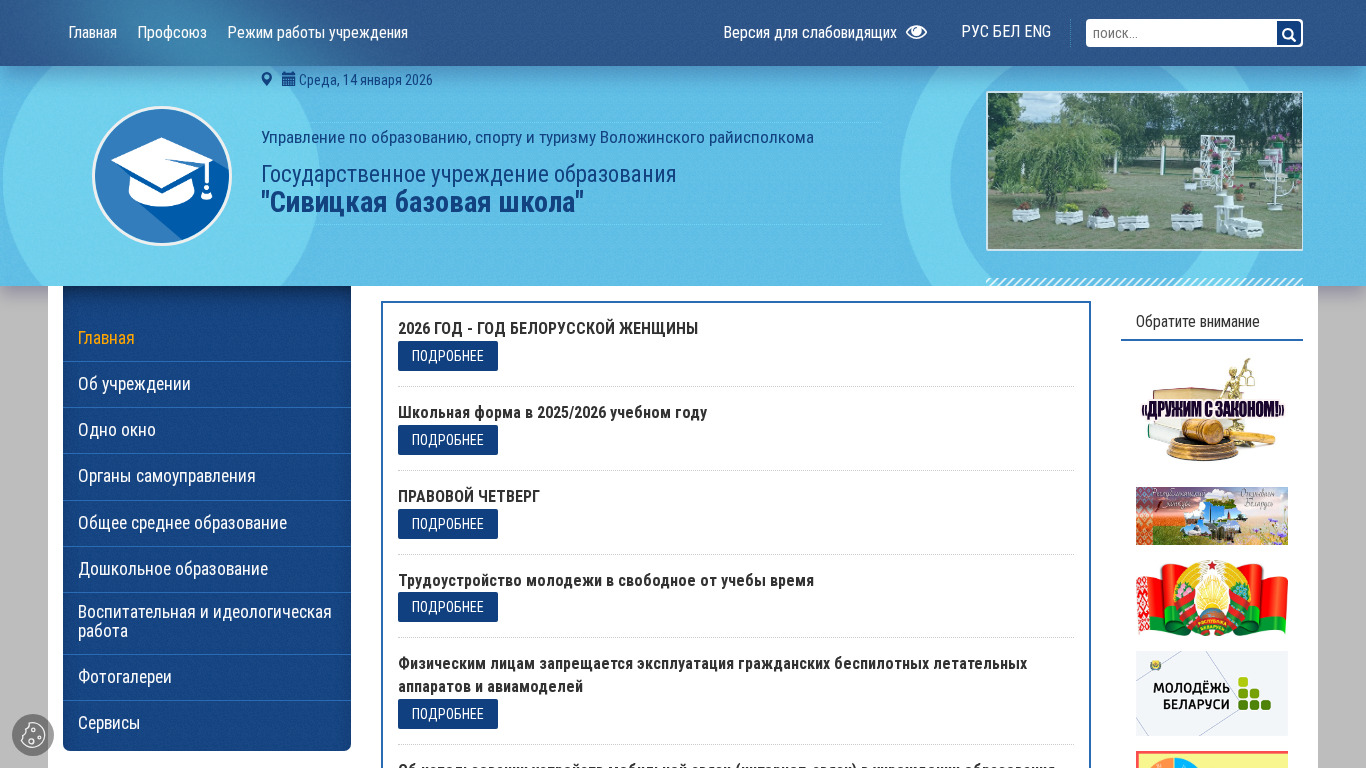Open Режим работы учреждения menu item
Viewport: 1366px width, 768px height.
pyautogui.click(x=318, y=32)
